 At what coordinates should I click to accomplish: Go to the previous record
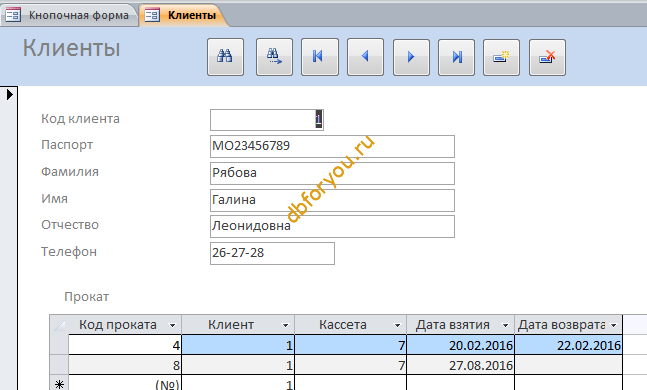point(365,57)
